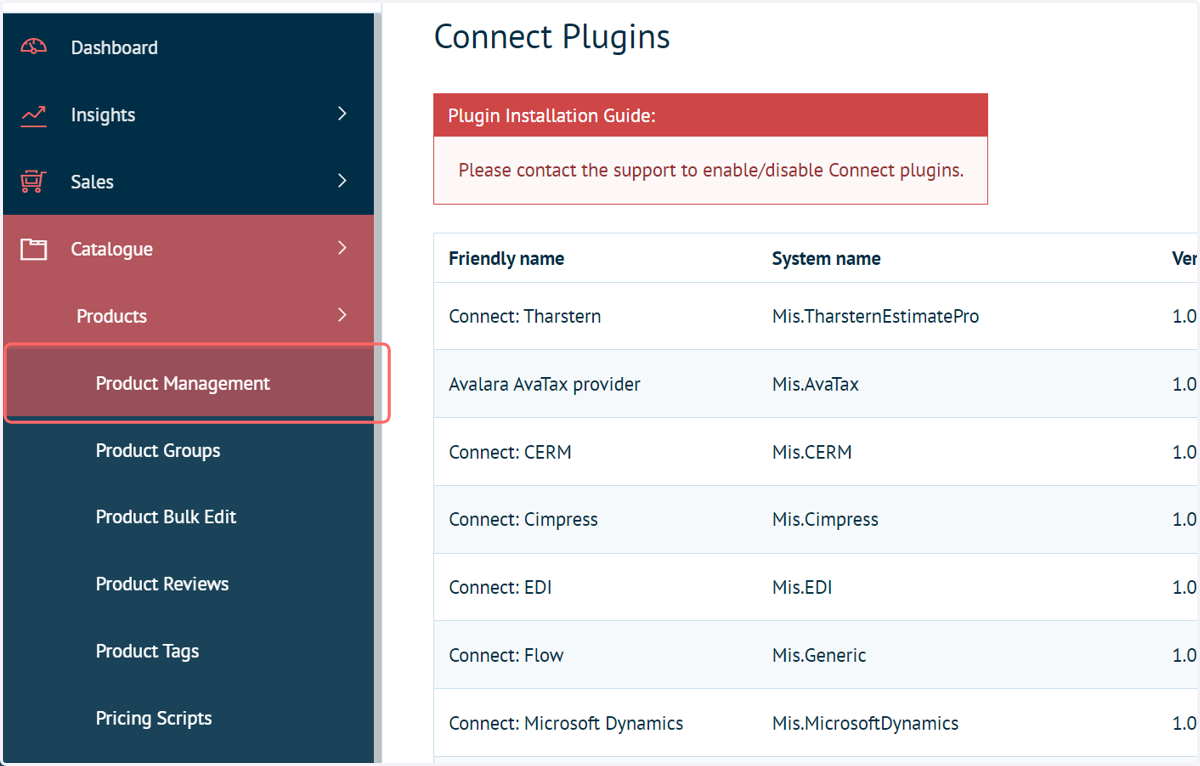The image size is (1200, 766).
Task: Click Mis.EDI system name
Action: click(x=802, y=588)
